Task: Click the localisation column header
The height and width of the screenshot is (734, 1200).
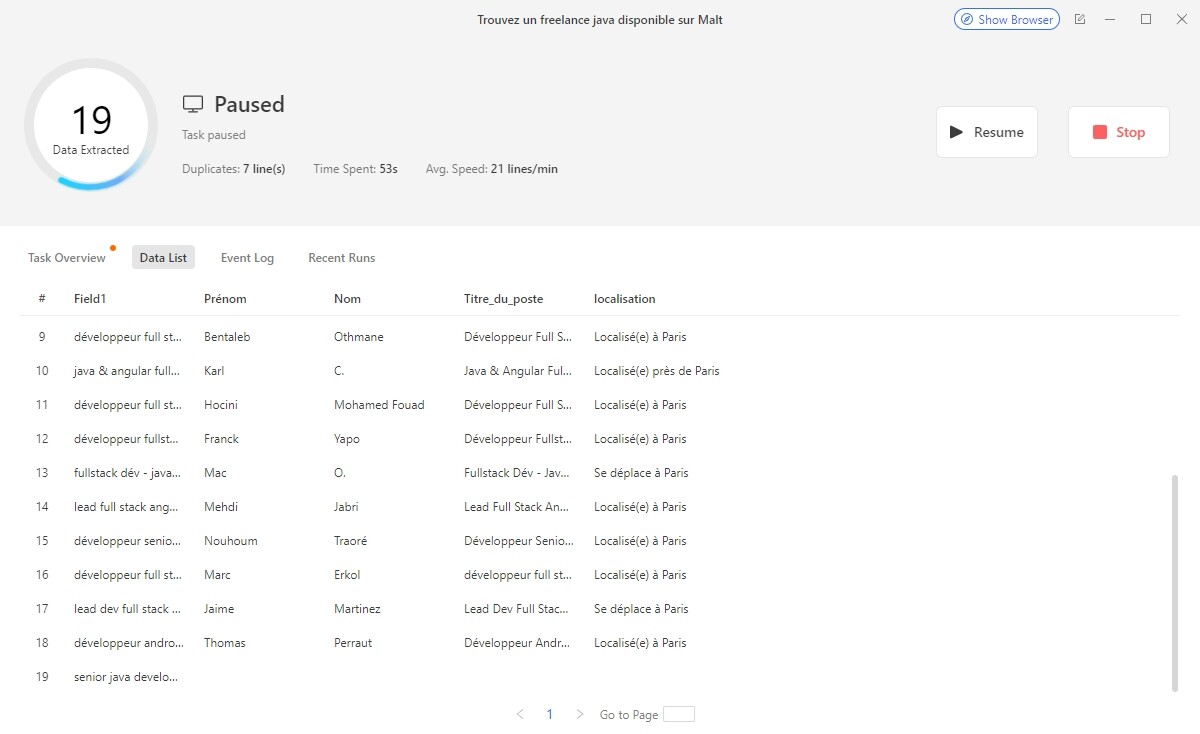Action: 625,299
